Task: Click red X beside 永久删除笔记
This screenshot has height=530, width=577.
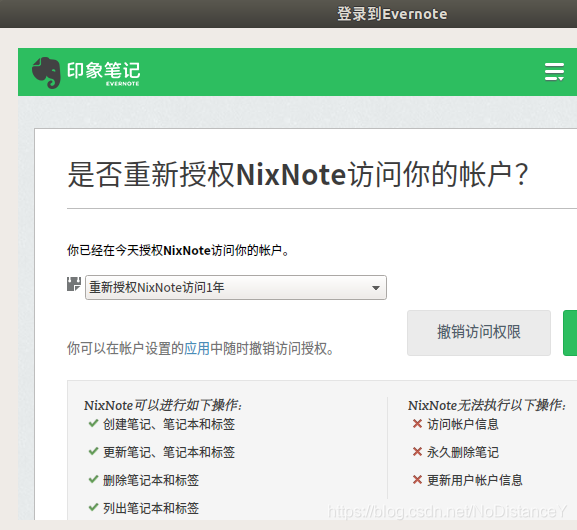Action: click(417, 452)
